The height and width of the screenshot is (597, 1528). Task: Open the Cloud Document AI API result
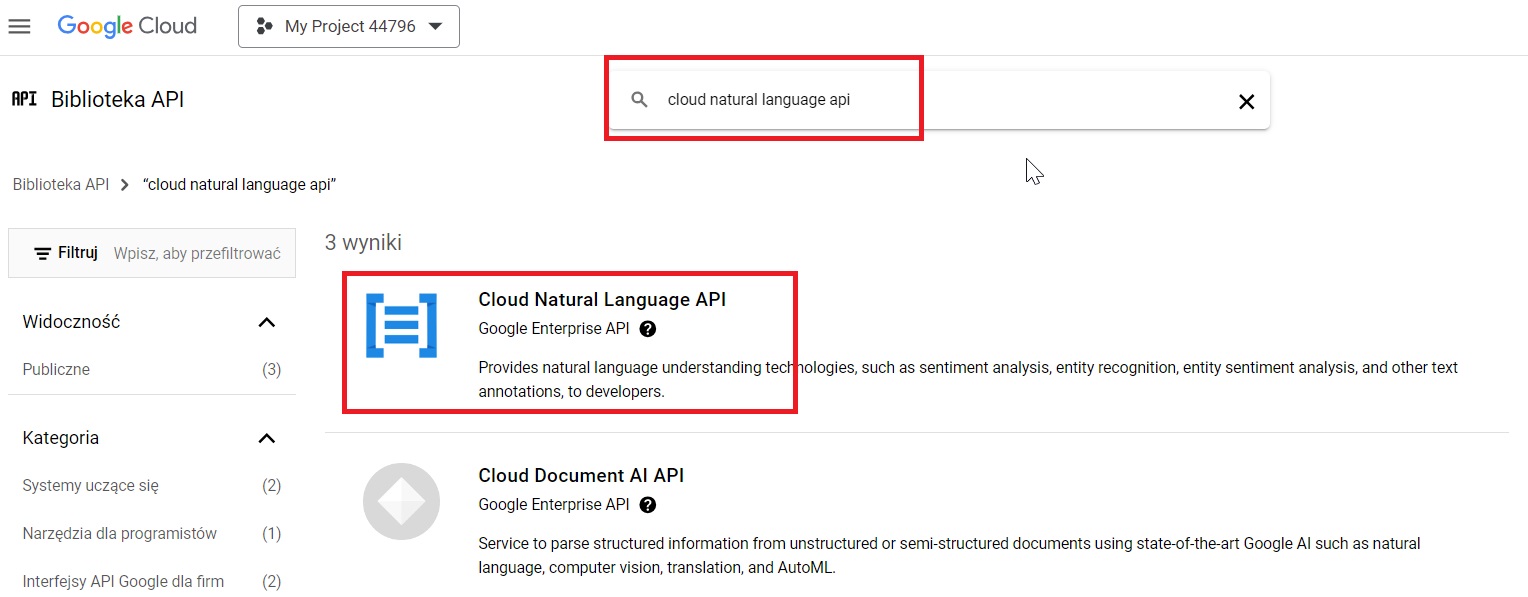[x=580, y=475]
